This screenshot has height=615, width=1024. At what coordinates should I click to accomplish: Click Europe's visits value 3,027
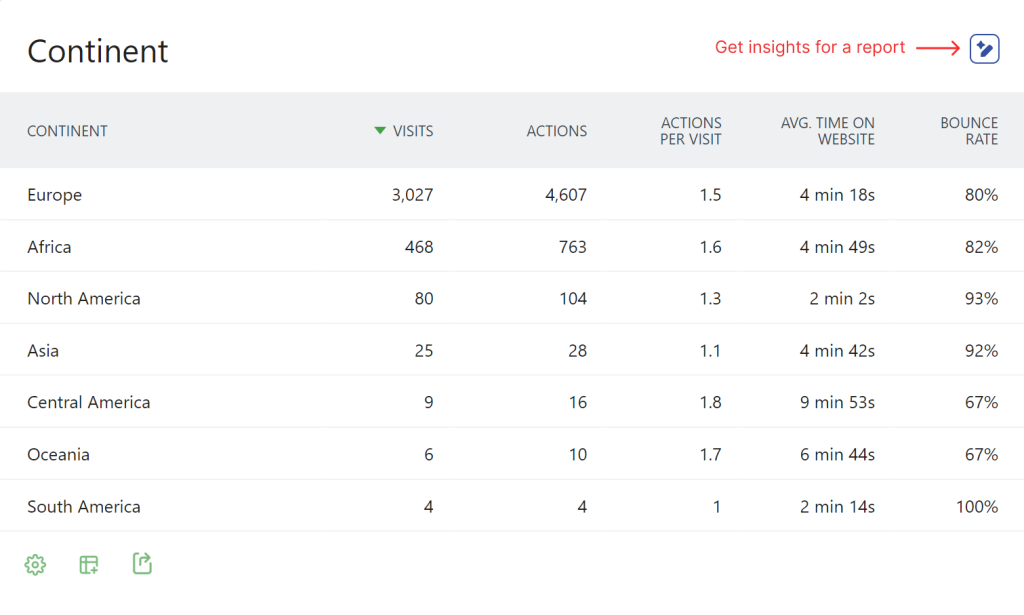coord(412,195)
